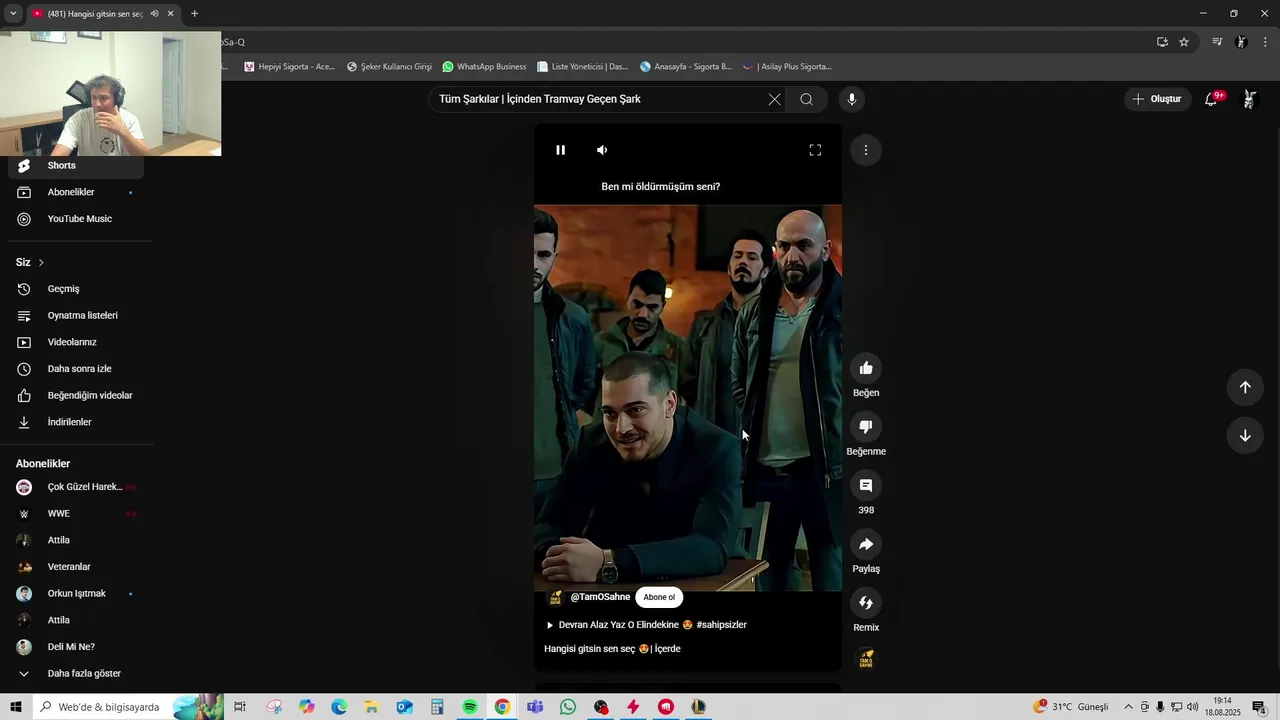Image resolution: width=1280 pixels, height=720 pixels.
Task: Show hidden system tray icons
Action: pyautogui.click(x=1129, y=707)
